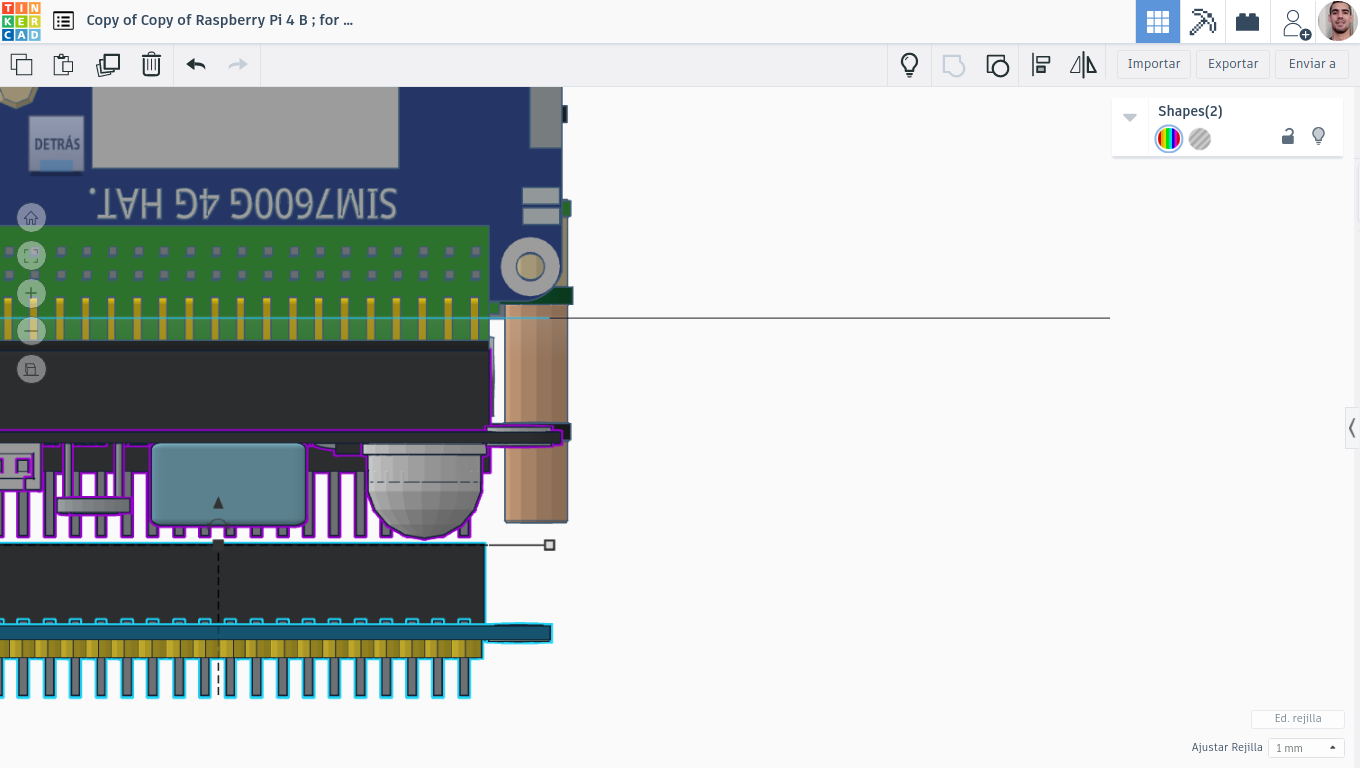Open the Ajustar Rejilla 1 mm dropdown
The height and width of the screenshot is (768, 1360).
coord(1306,748)
